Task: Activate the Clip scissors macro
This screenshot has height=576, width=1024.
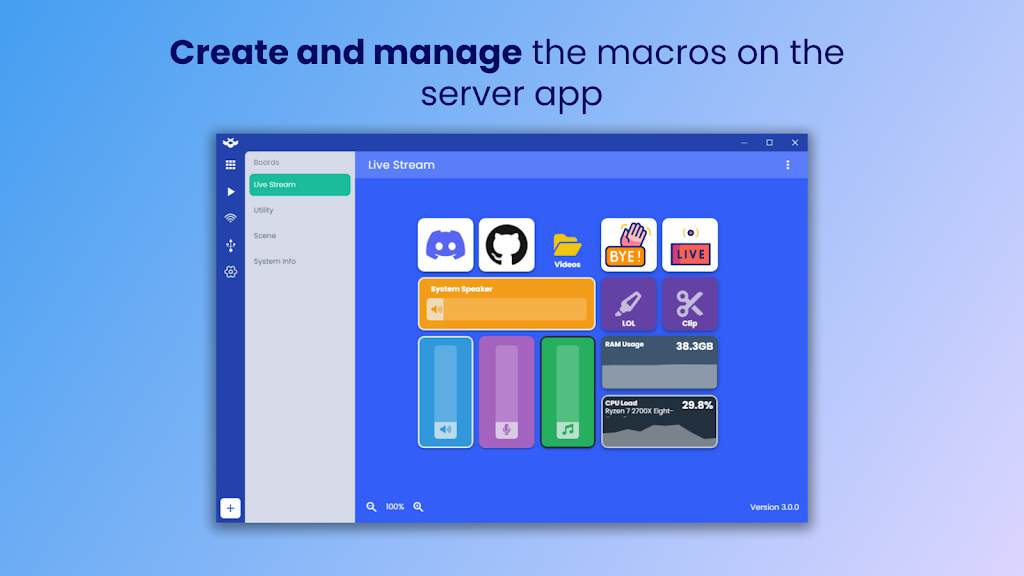Action: pyautogui.click(x=690, y=305)
